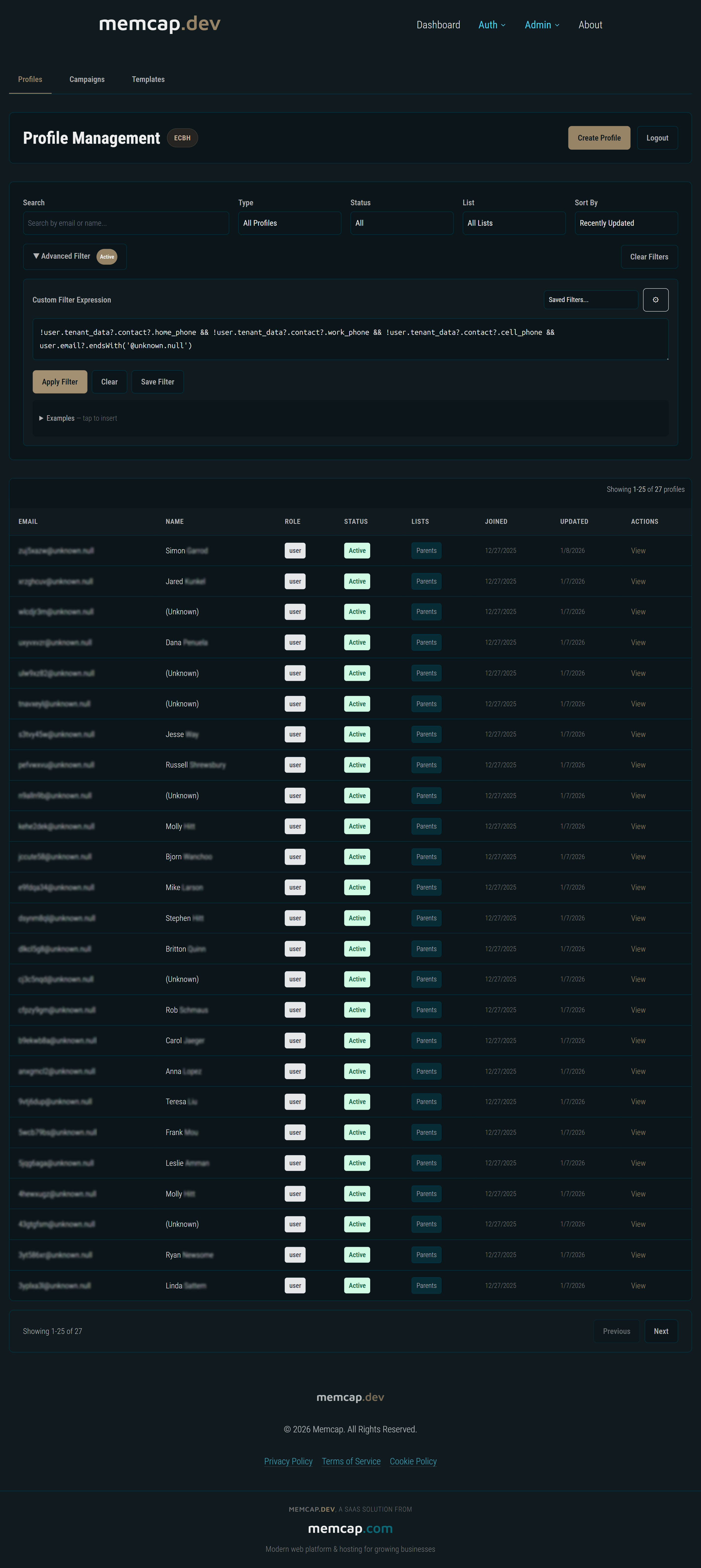This screenshot has width=701, height=1568.
Task: Click into the search by email field
Action: pyautogui.click(x=125, y=223)
